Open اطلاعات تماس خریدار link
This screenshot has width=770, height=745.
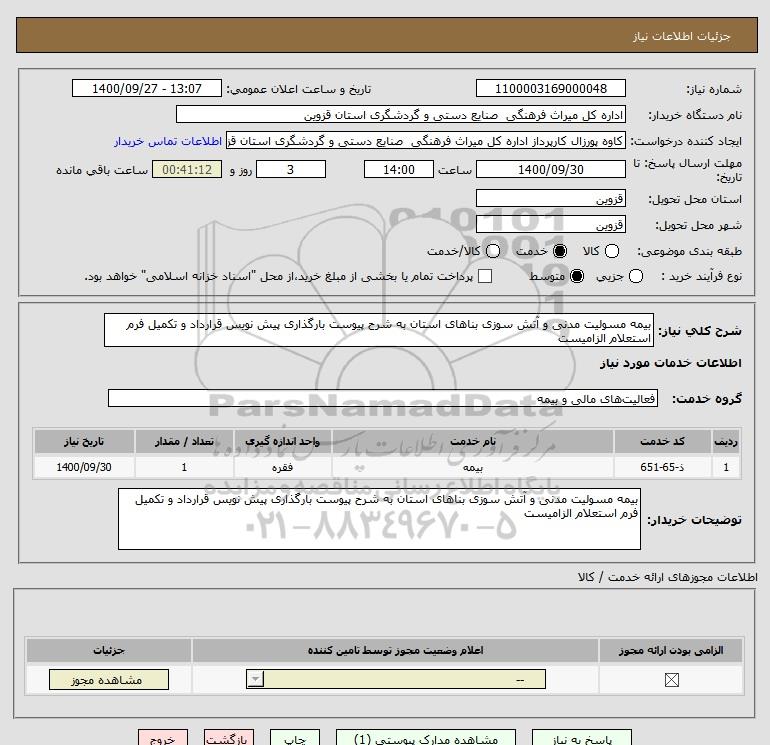pyautogui.click(x=168, y=141)
